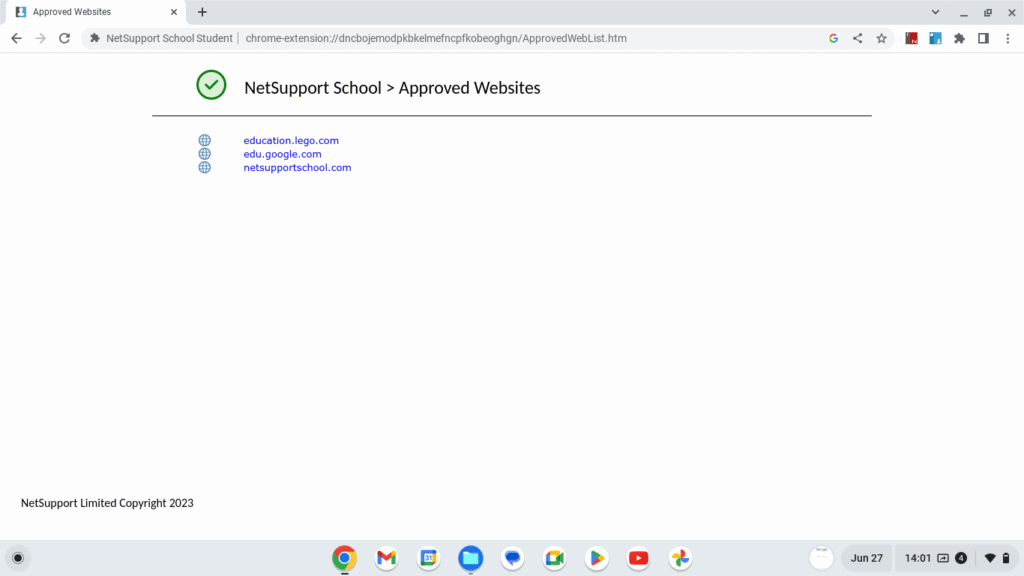The image size is (1024, 576).
Task: Open the edu.google.com link
Action: point(282,154)
